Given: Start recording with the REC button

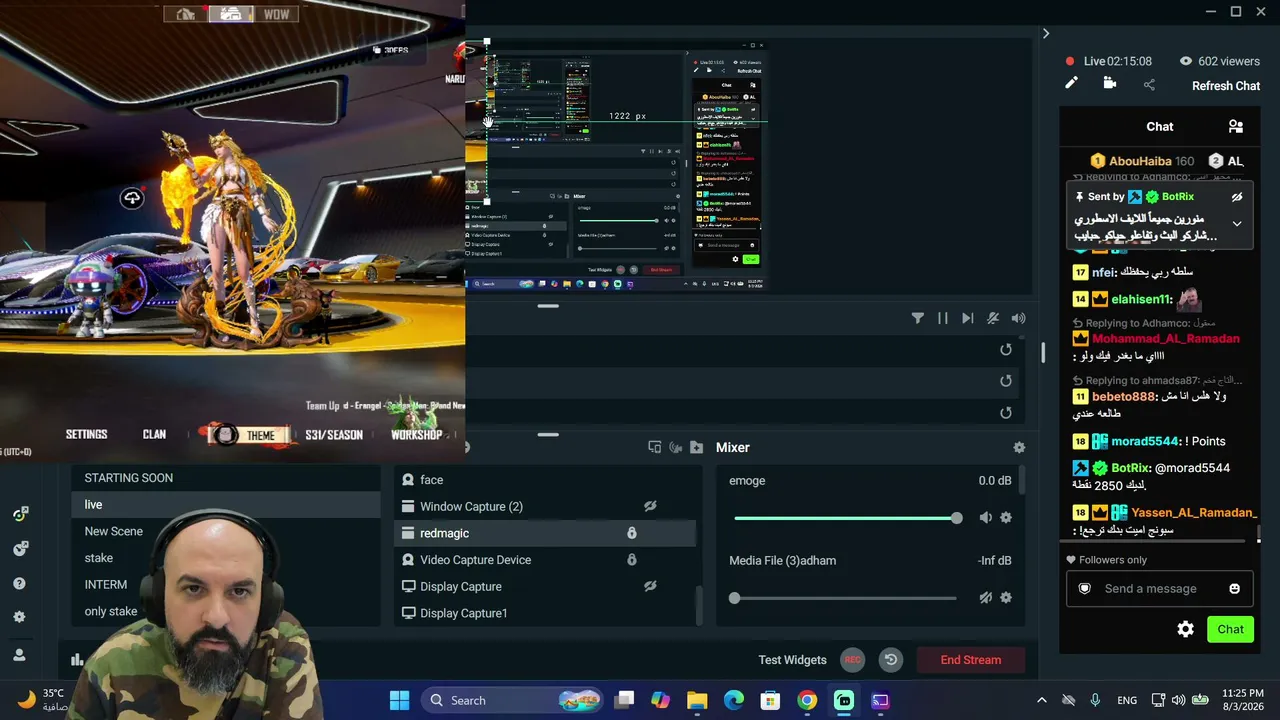Looking at the screenshot, I should tap(852, 660).
